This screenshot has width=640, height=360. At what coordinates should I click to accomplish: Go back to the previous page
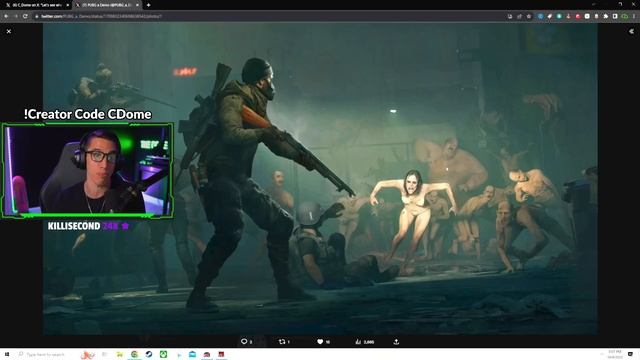[6, 16]
